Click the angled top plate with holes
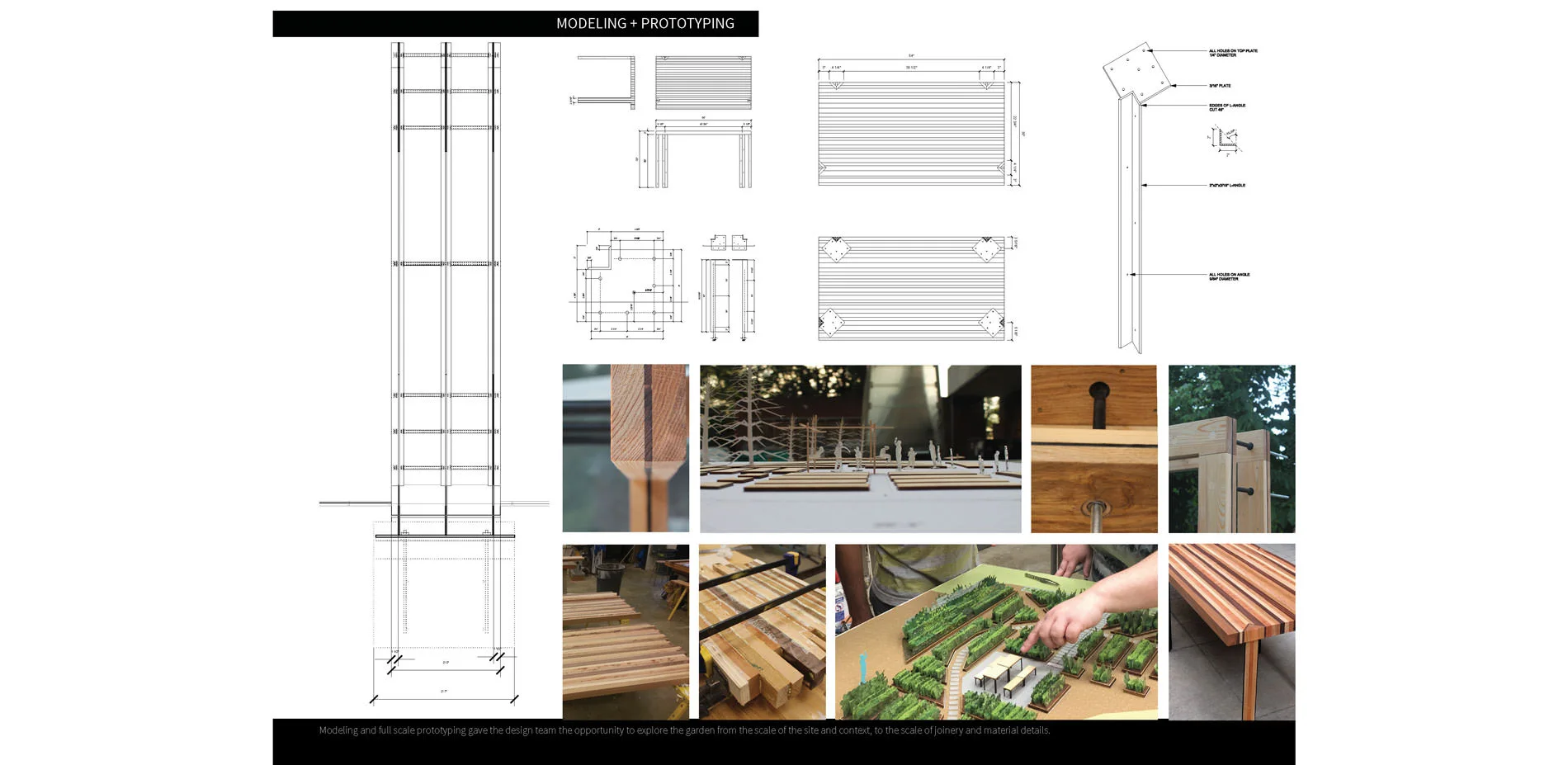1568x765 pixels. 1137,71
